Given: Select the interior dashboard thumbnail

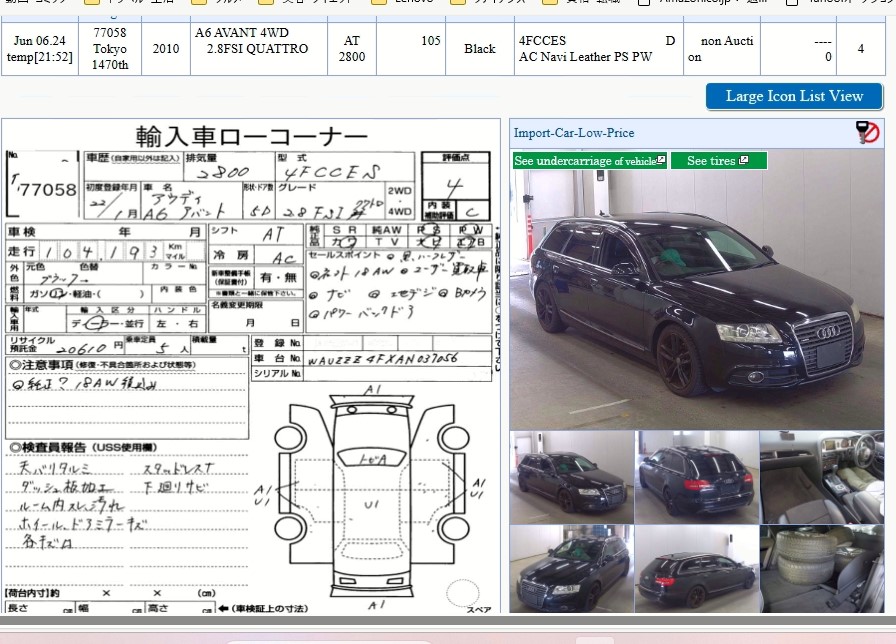Looking at the screenshot, I should [x=822, y=477].
